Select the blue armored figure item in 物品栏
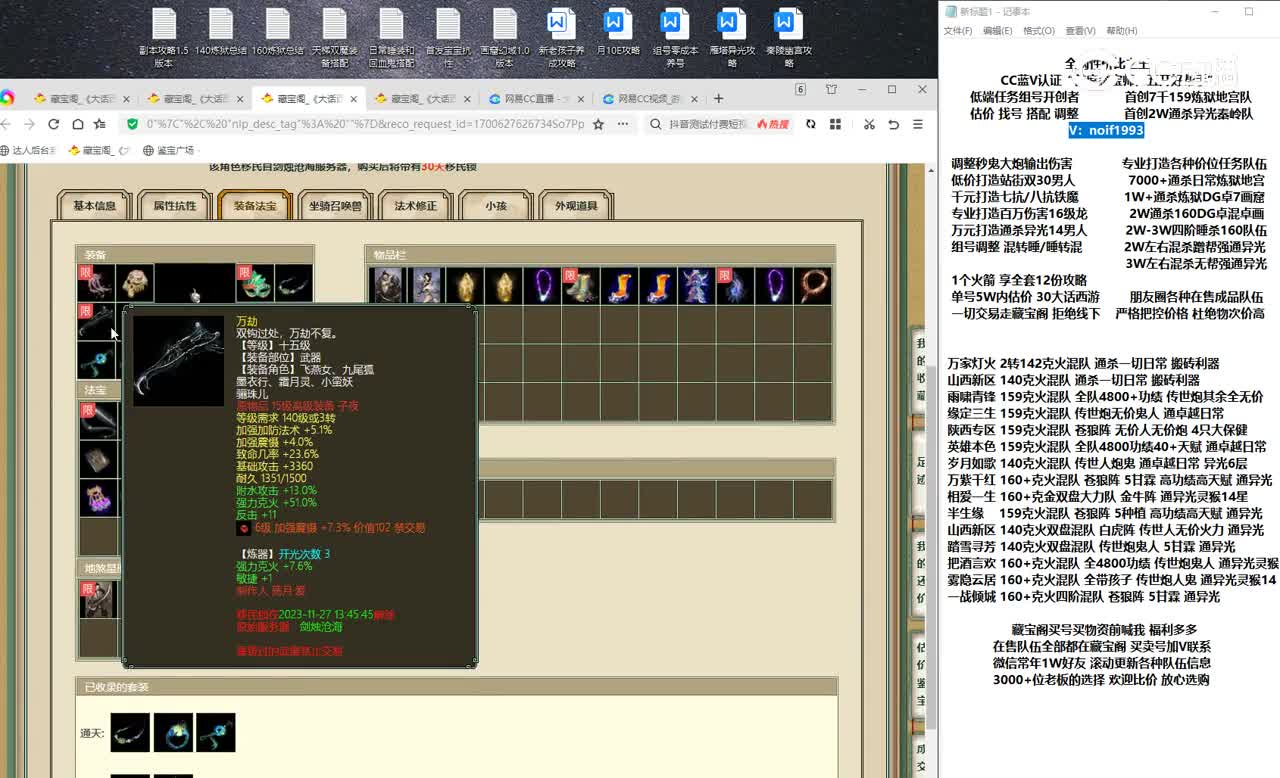Screen dimensions: 1280x778 (x=696, y=286)
